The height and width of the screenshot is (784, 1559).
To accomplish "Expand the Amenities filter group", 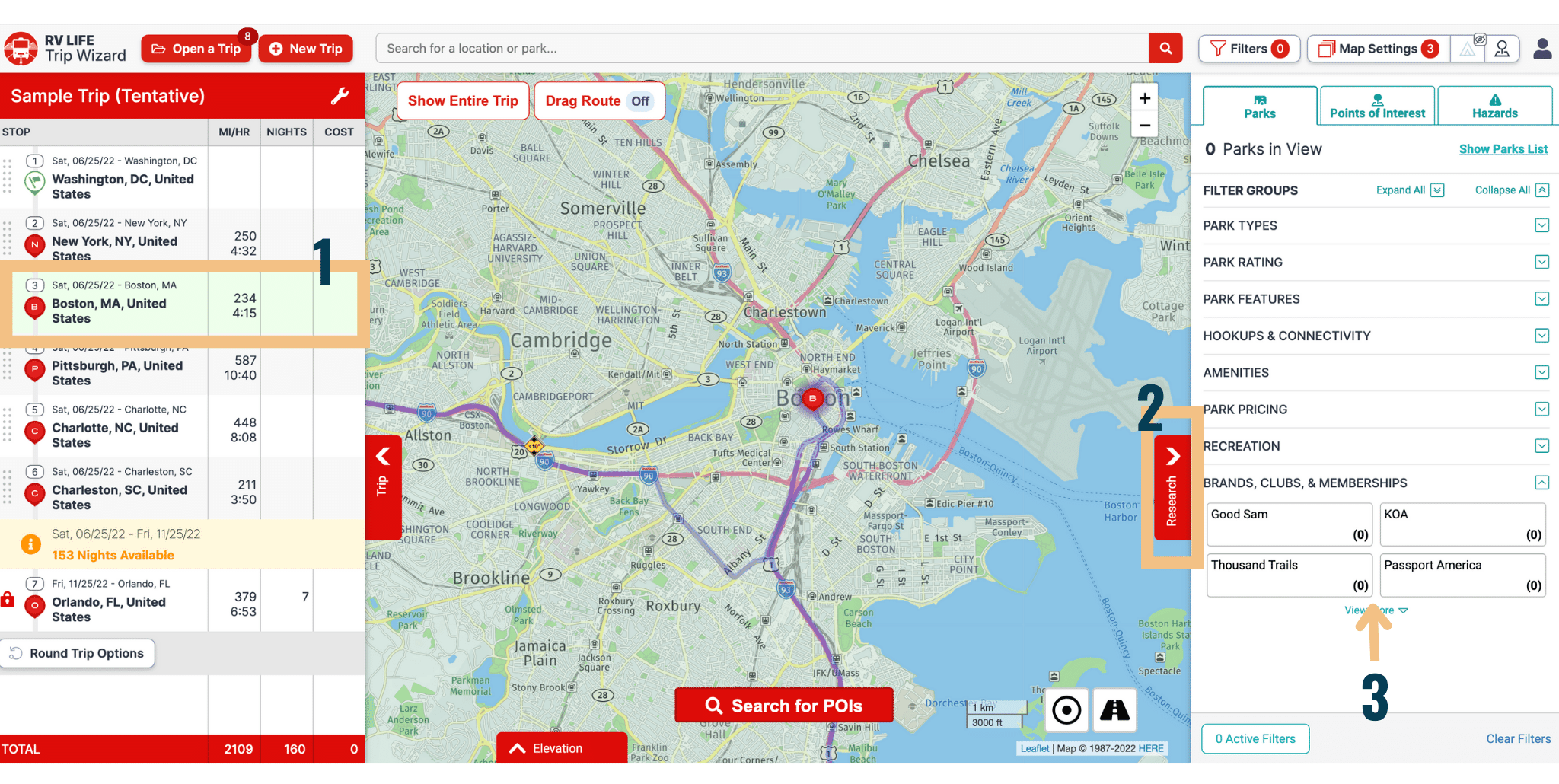I will pyautogui.click(x=1541, y=372).
